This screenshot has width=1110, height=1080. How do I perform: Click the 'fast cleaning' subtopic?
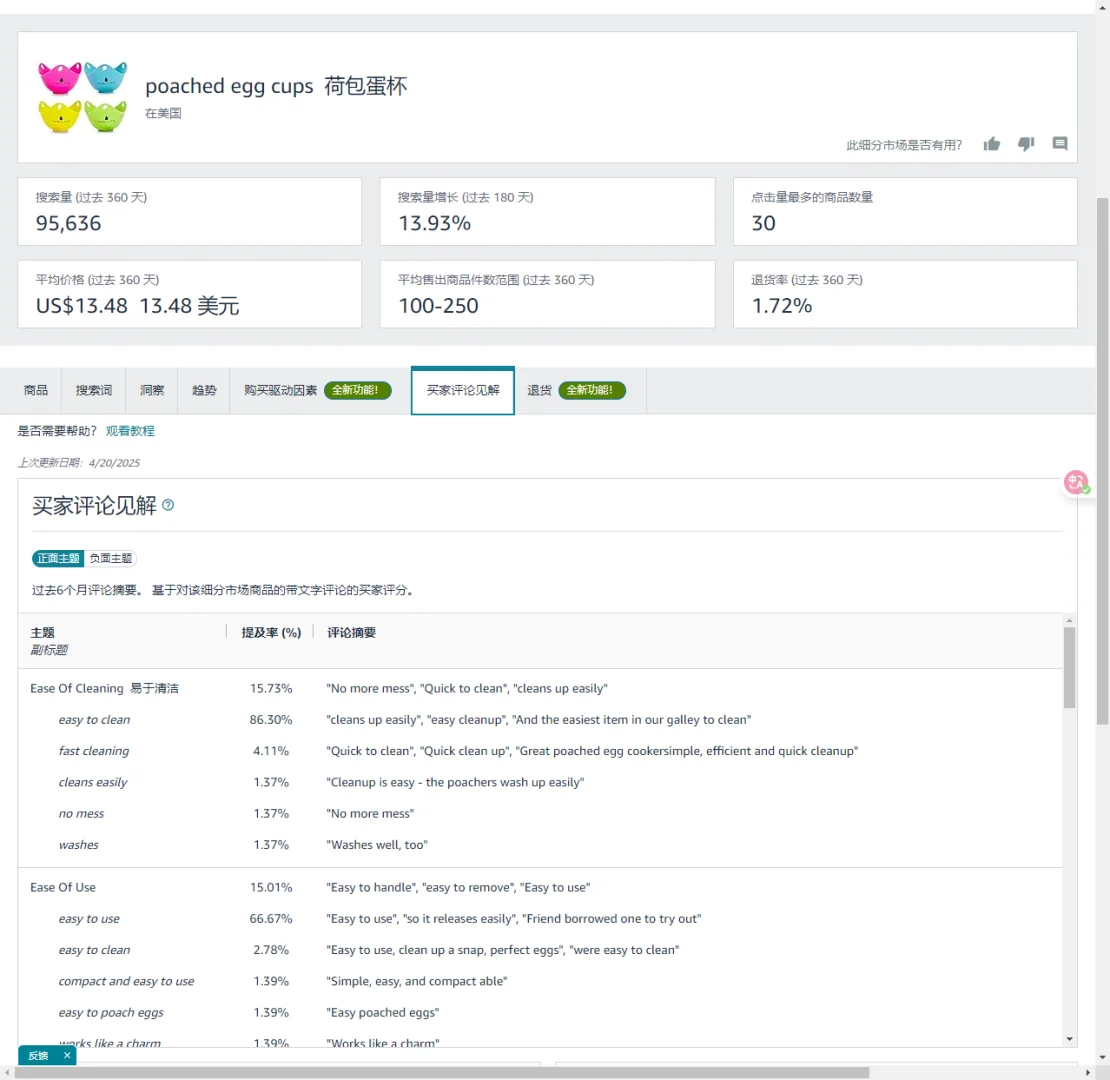coord(93,751)
